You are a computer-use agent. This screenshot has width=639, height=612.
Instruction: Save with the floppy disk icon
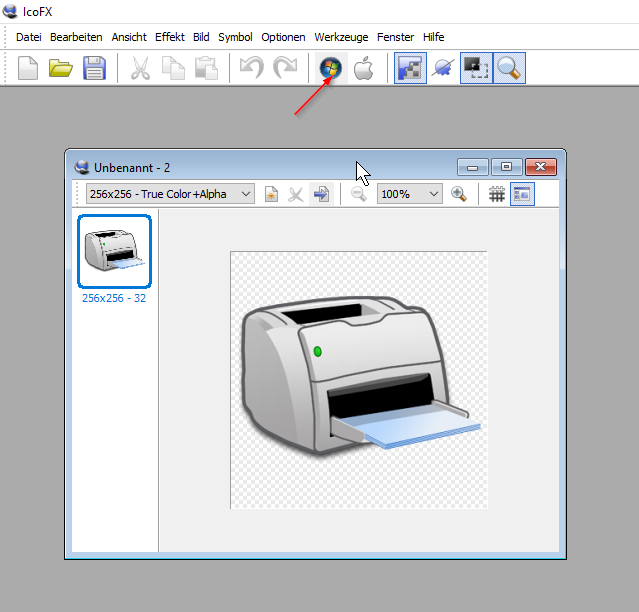click(x=94, y=69)
